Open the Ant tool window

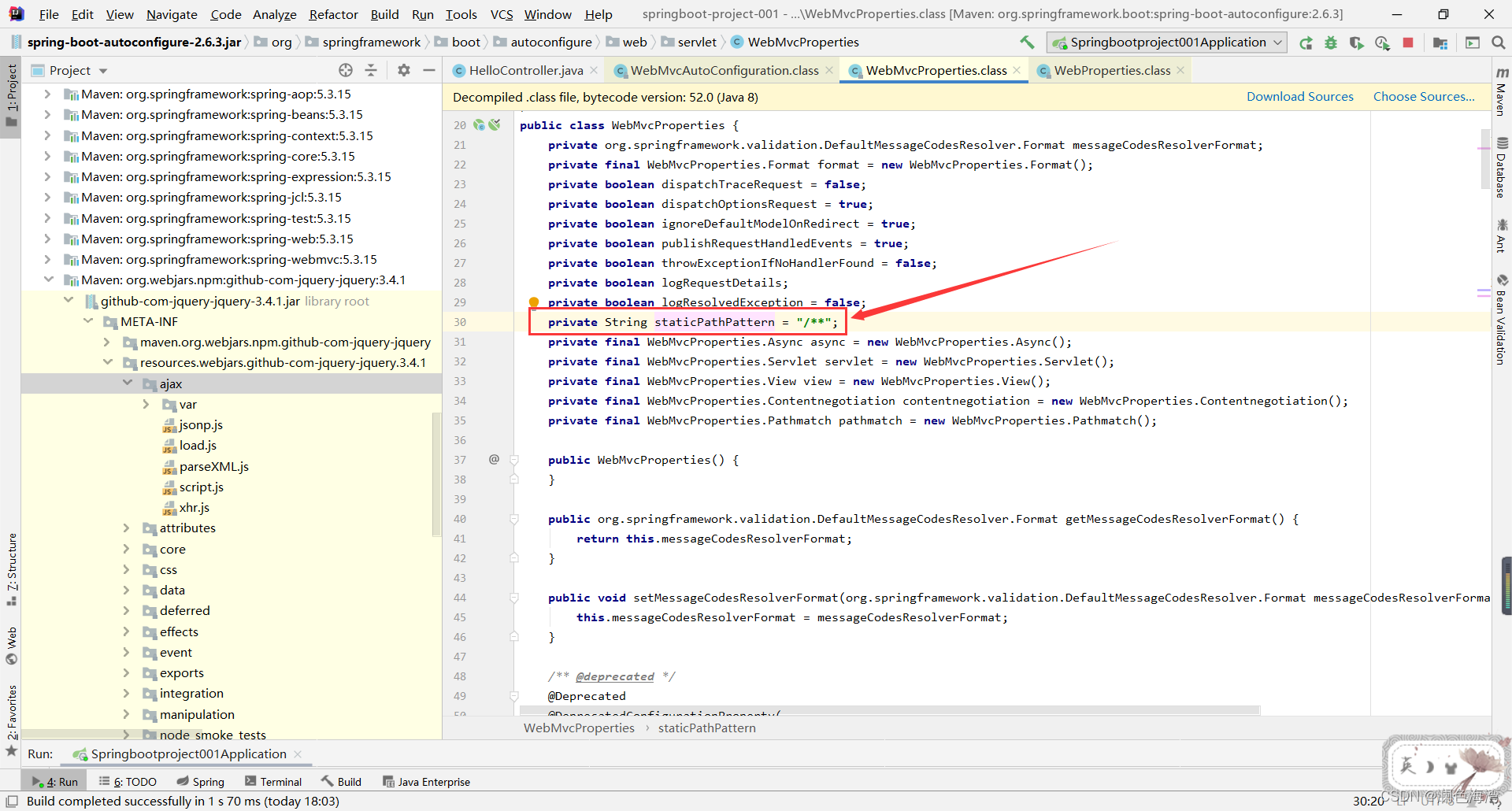coord(1502,235)
